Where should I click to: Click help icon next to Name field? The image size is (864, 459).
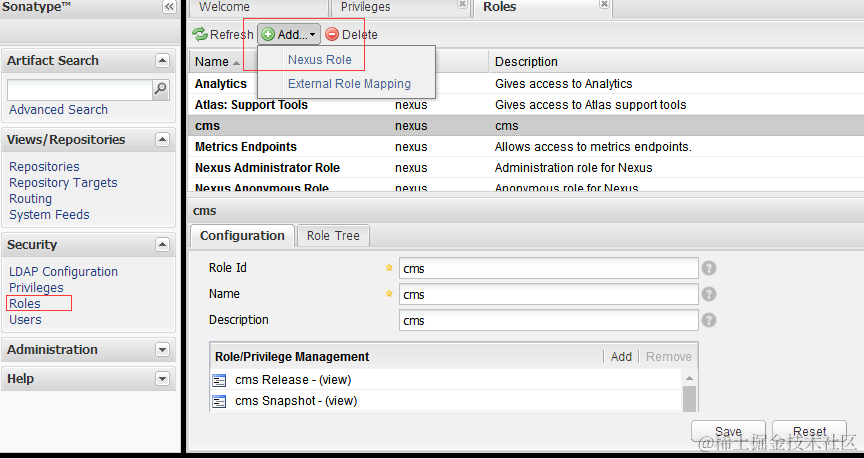tap(709, 294)
